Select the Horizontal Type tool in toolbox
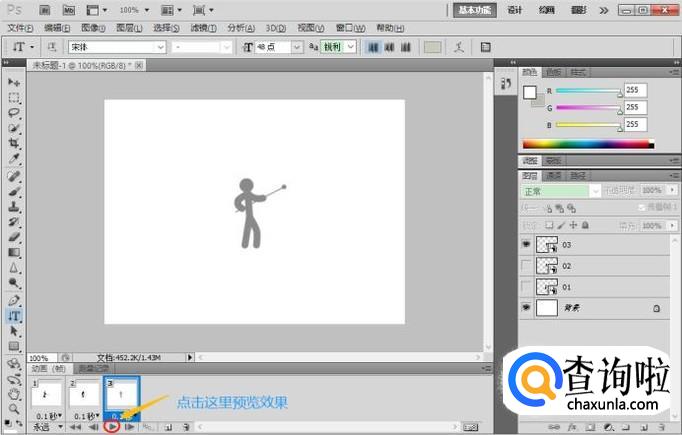 click(x=15, y=315)
